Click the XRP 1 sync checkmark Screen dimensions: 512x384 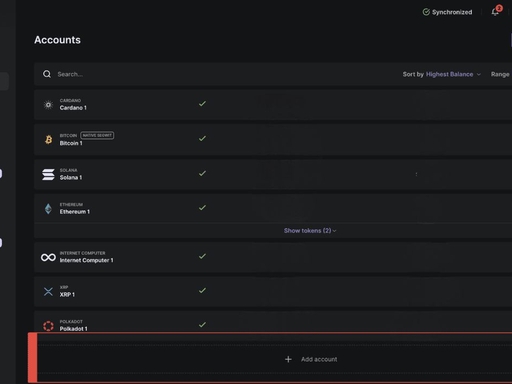(x=202, y=291)
